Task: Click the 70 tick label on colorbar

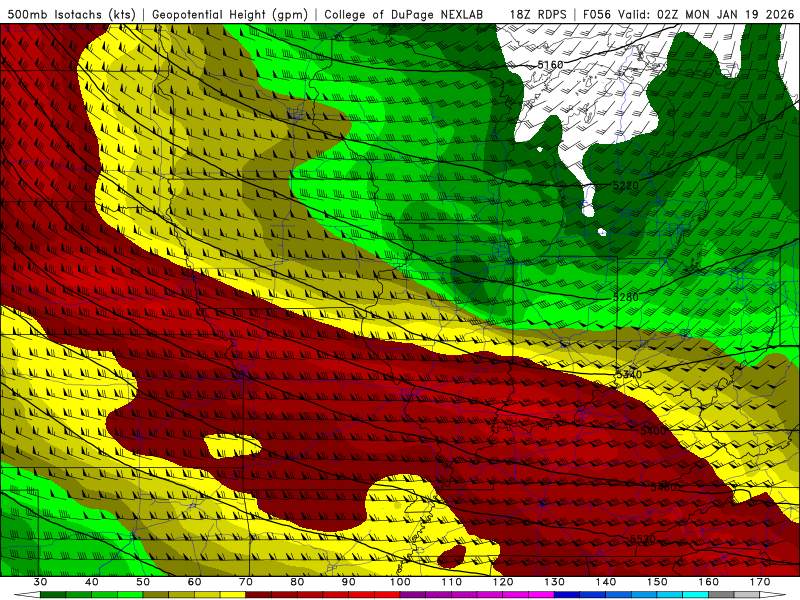Action: (246, 582)
